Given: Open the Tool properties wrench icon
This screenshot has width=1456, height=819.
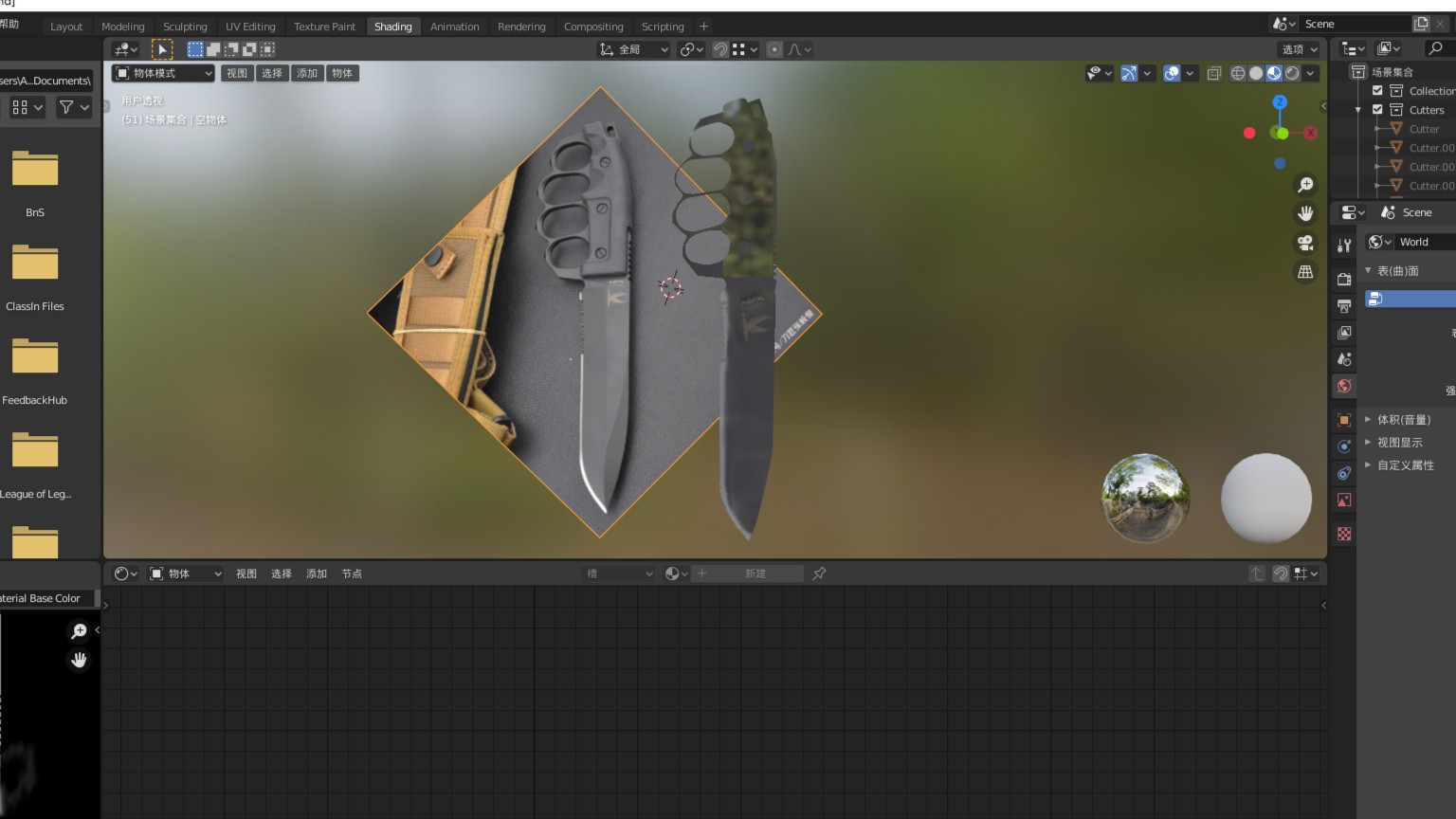Looking at the screenshot, I should (1344, 246).
